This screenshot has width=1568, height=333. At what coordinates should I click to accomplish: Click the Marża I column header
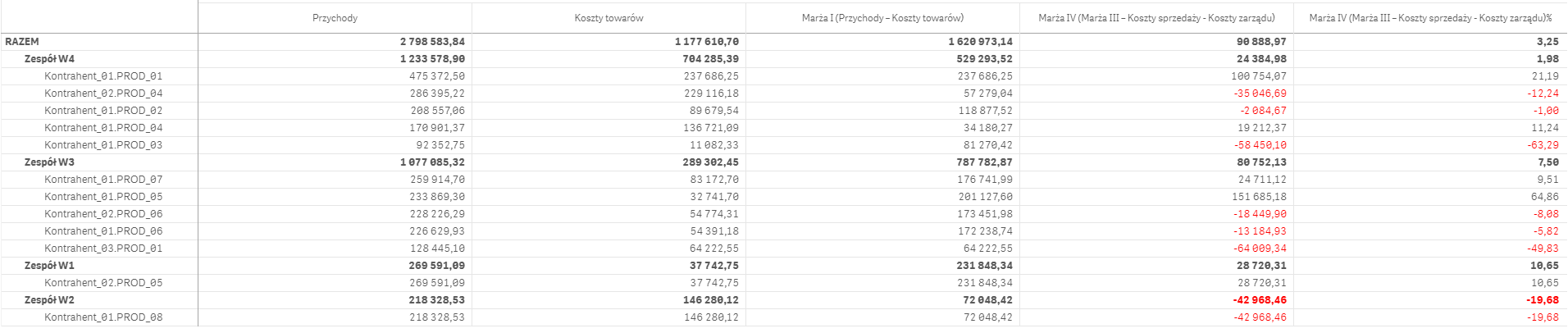[882, 18]
